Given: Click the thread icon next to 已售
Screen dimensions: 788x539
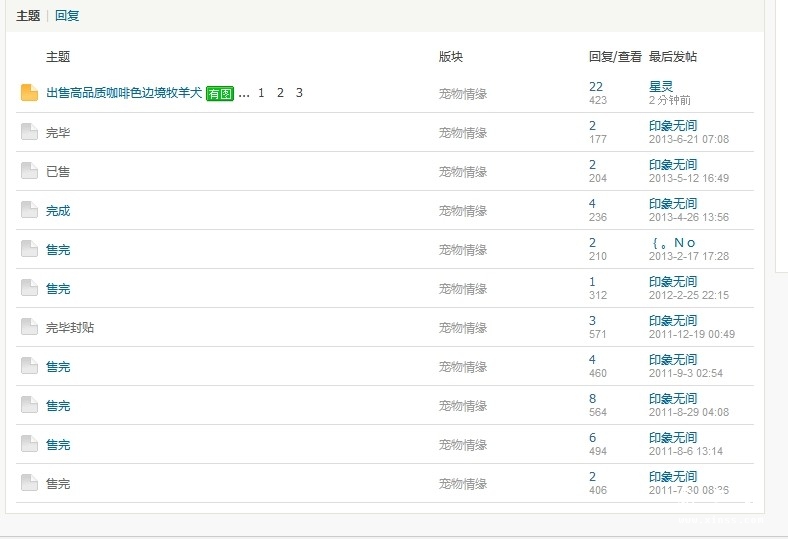Looking at the screenshot, I should (x=29, y=171).
